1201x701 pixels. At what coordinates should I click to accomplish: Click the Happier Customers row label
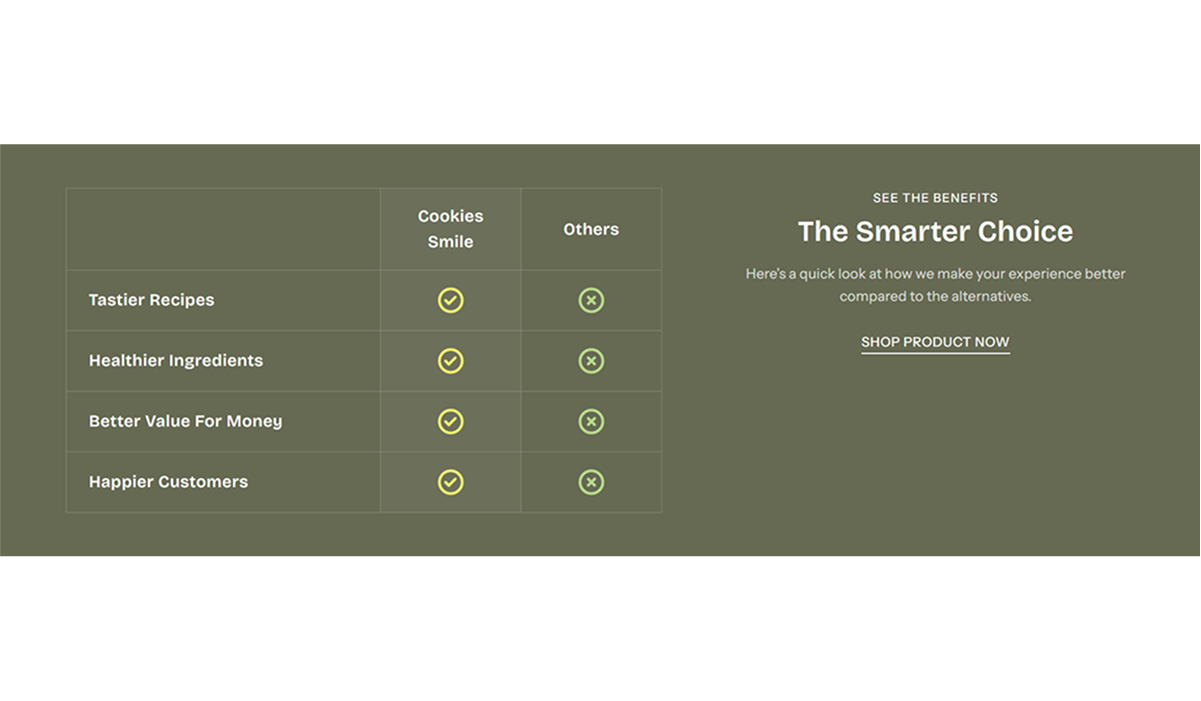tap(168, 482)
